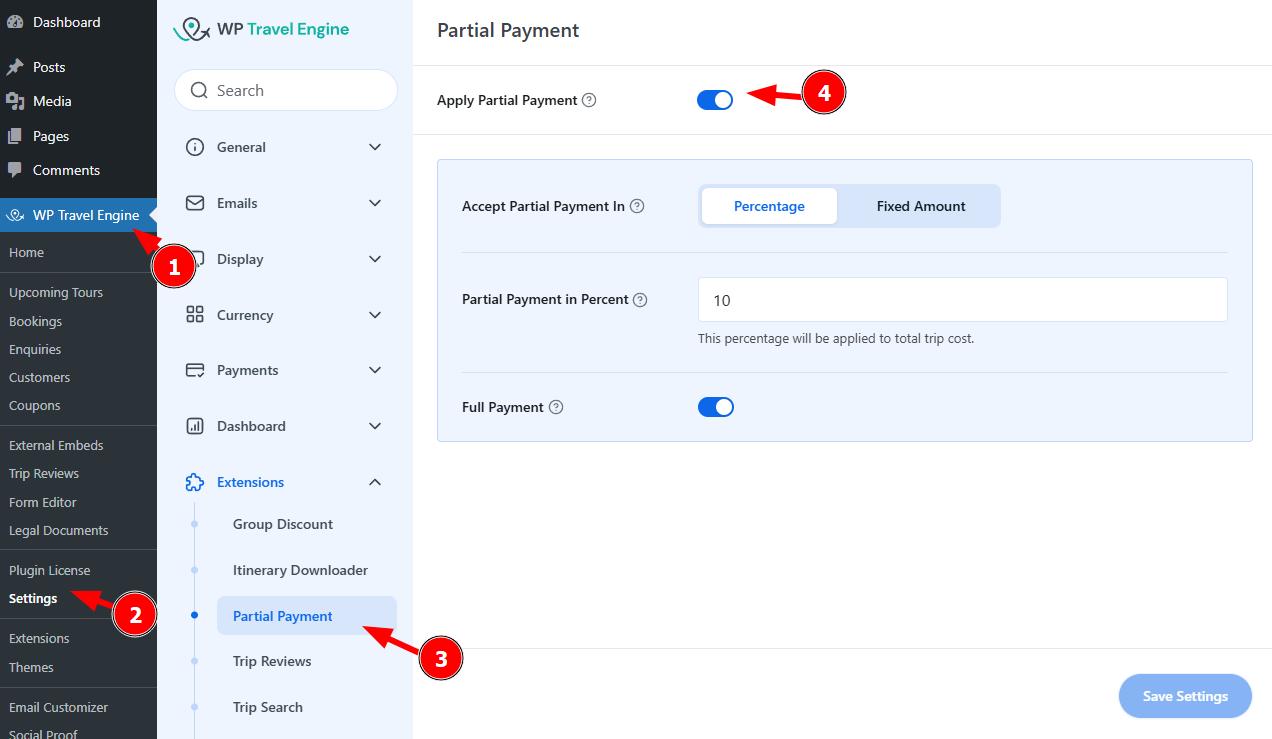Click the Currency grid icon

[195, 315]
